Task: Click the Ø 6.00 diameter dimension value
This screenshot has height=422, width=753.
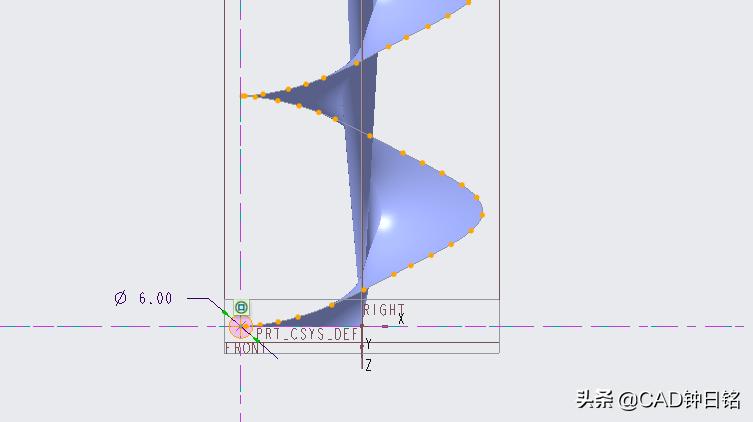Action: (x=144, y=298)
